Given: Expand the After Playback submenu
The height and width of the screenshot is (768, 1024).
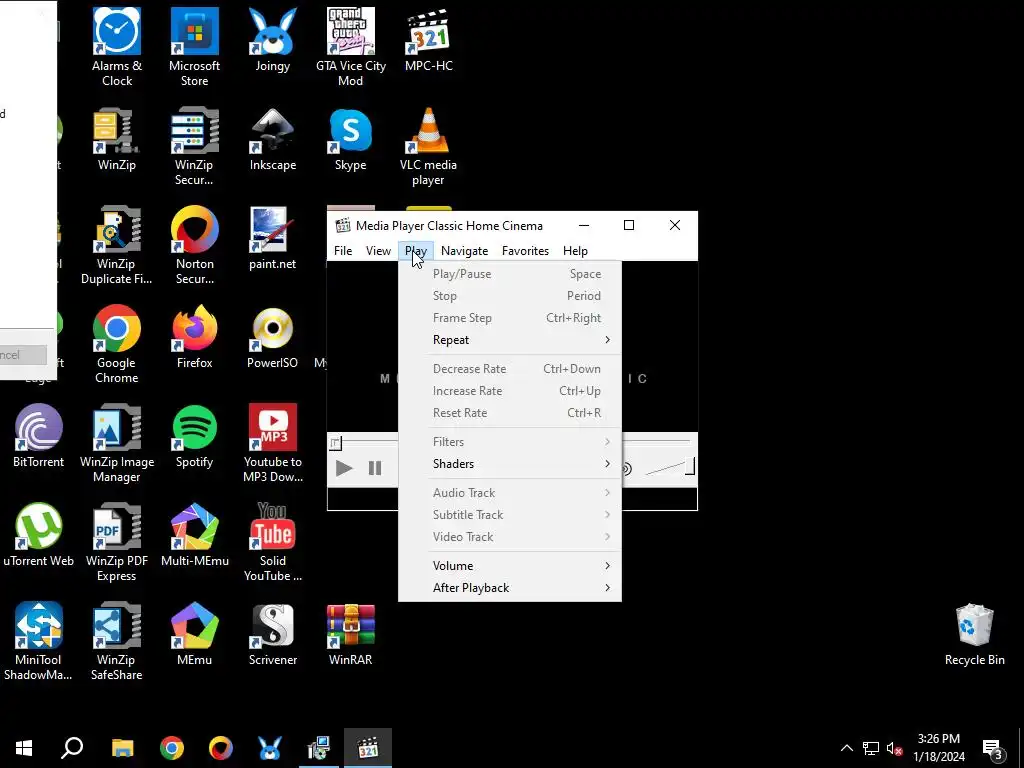Looking at the screenshot, I should (x=509, y=588).
